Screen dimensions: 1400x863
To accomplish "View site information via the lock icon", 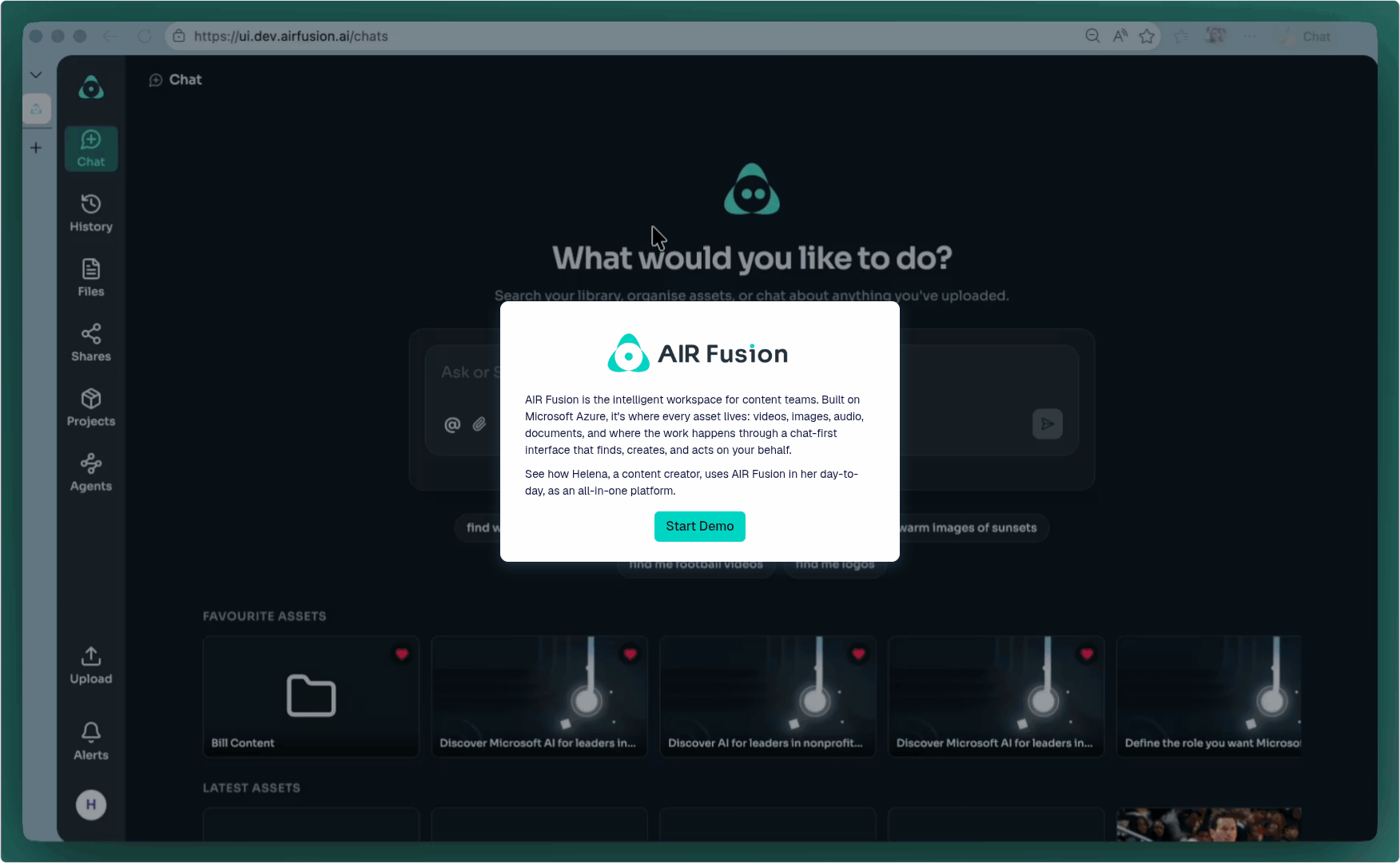I will [x=179, y=36].
